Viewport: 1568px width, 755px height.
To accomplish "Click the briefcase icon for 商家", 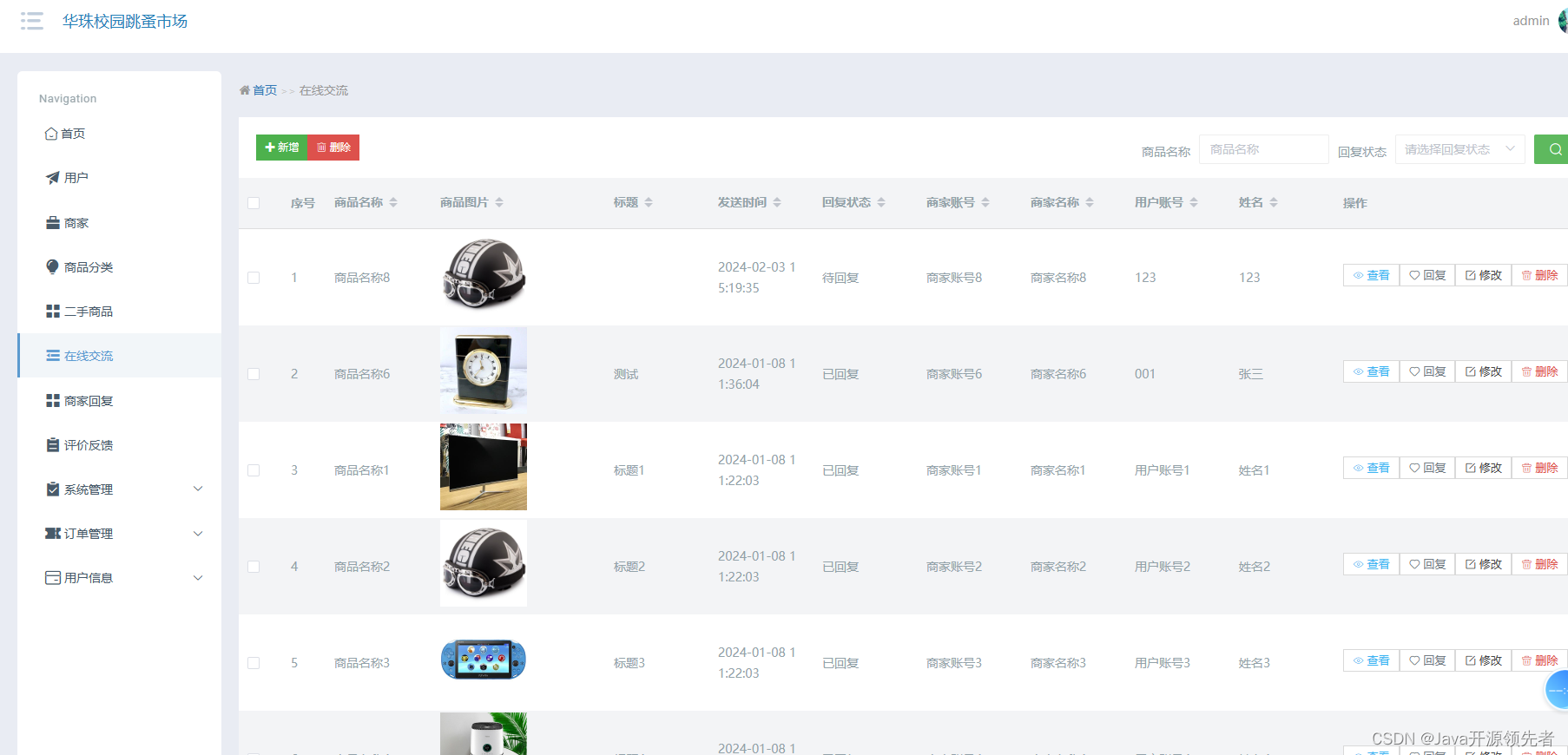I will pos(53,223).
